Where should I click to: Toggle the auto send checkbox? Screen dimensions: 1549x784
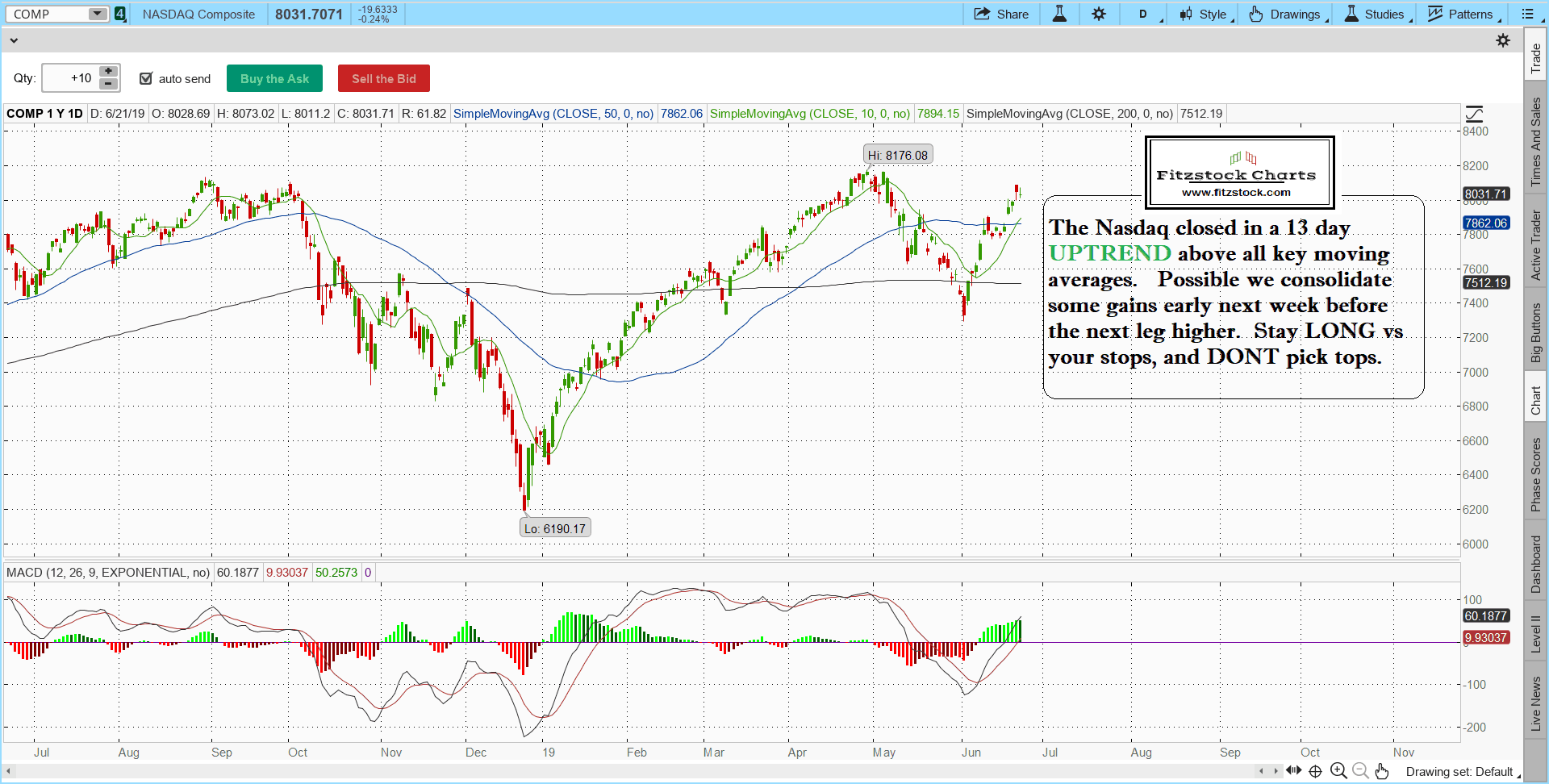pyautogui.click(x=146, y=78)
